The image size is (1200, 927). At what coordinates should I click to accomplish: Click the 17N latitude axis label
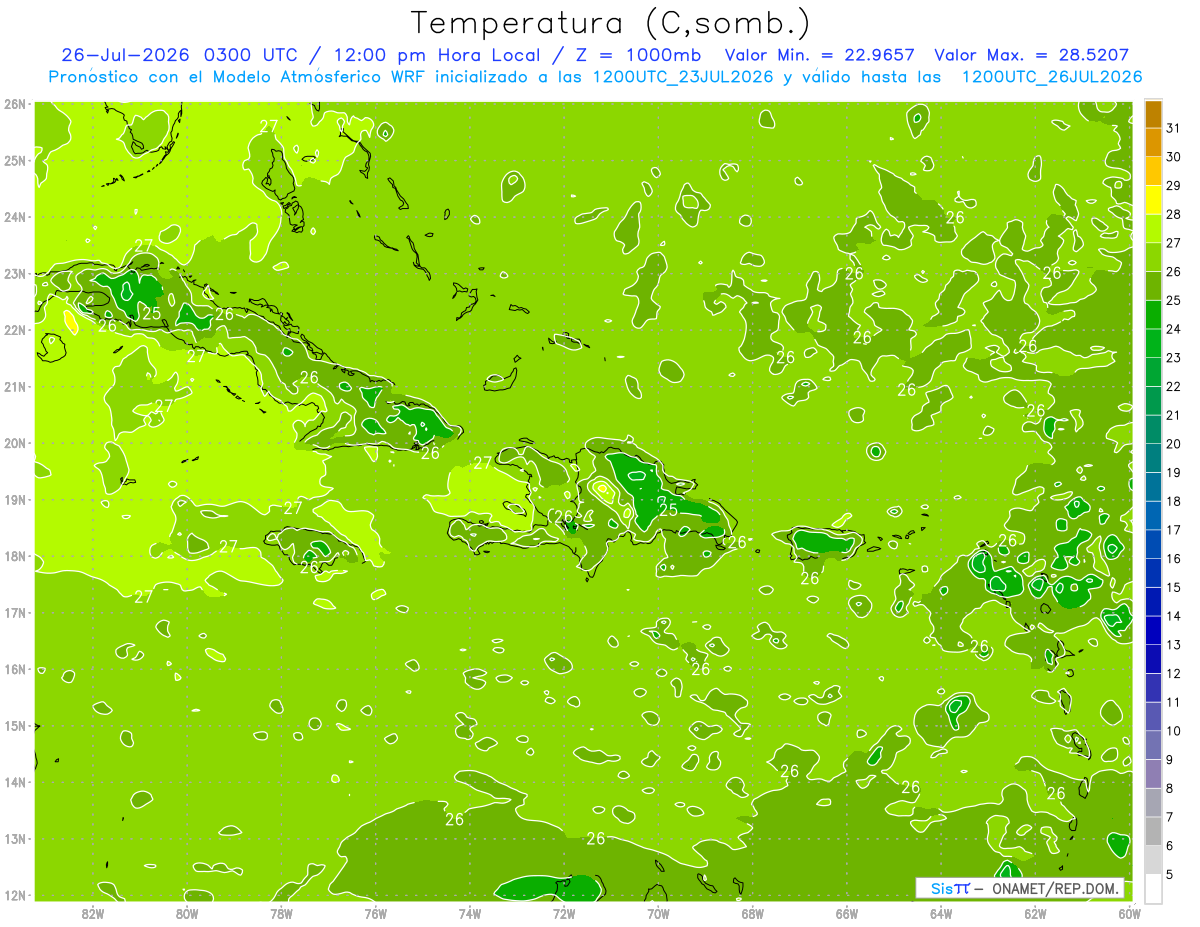[15, 612]
